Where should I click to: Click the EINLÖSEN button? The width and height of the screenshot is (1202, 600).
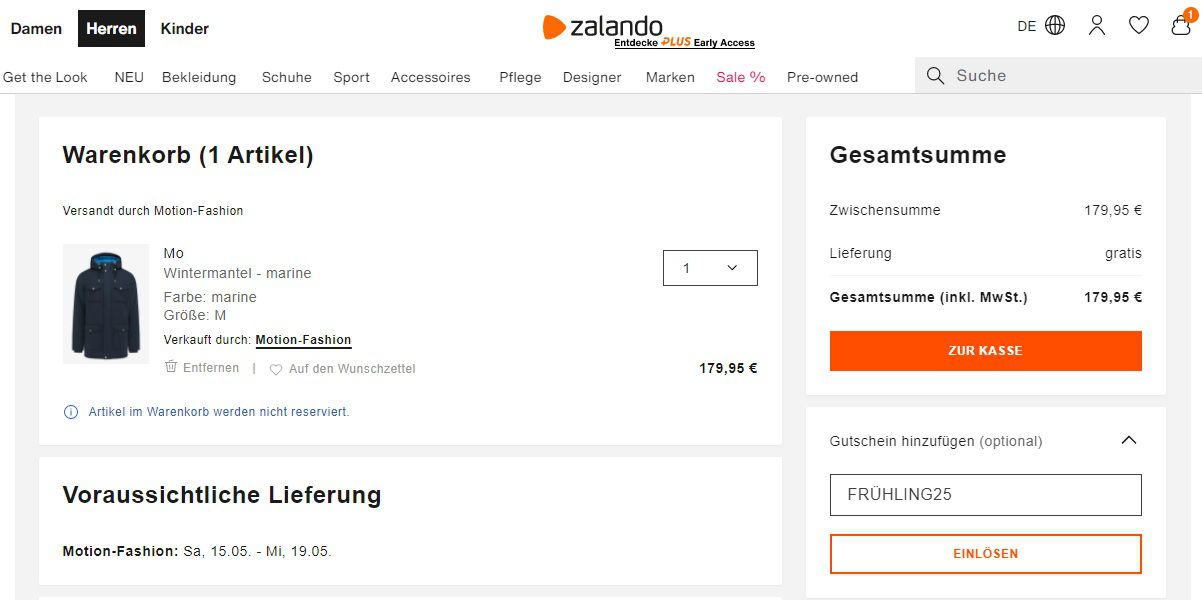pyautogui.click(x=985, y=553)
